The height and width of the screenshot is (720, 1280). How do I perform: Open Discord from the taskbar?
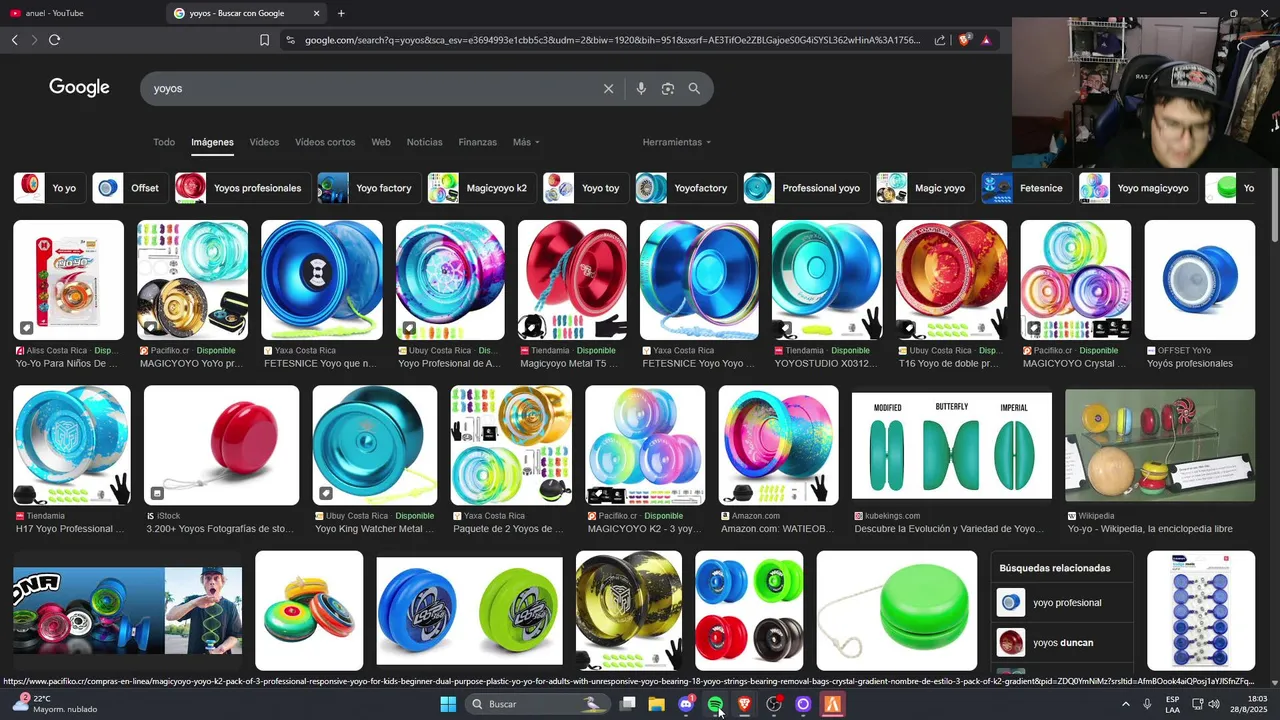coord(686,704)
